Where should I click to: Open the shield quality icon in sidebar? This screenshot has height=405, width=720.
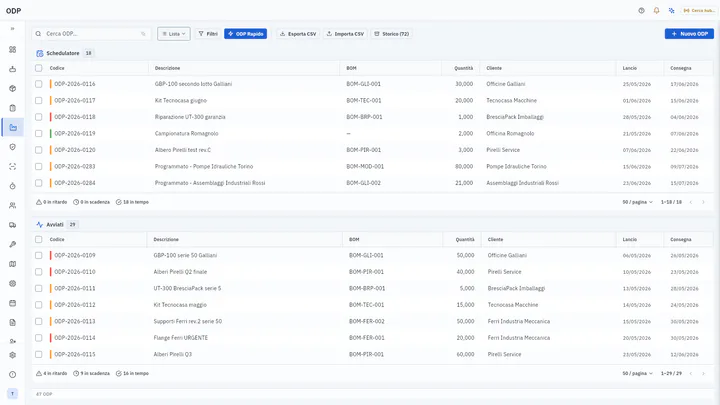tap(12, 147)
